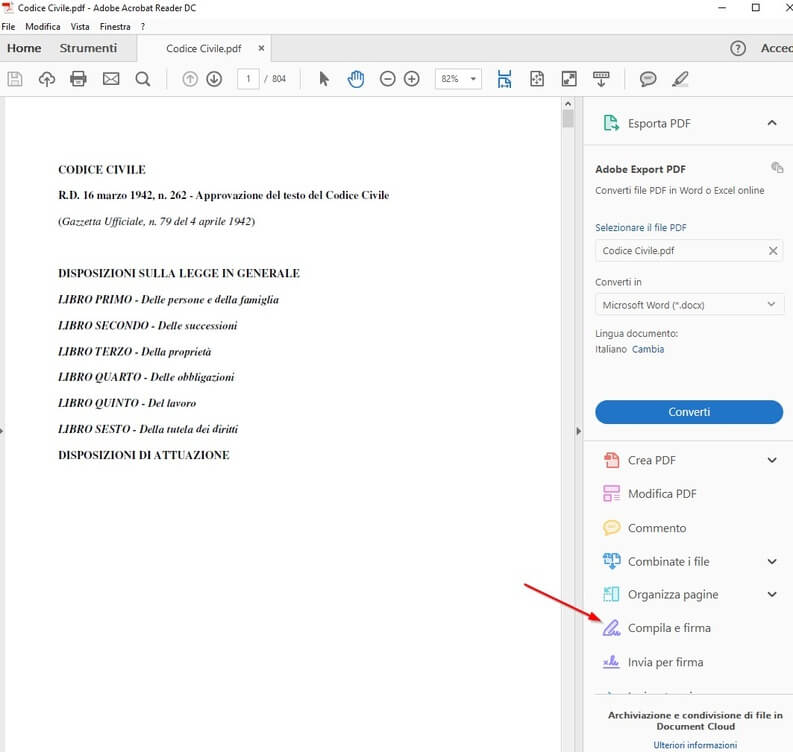Collapse the Esporta PDF section chevron
793x752 pixels.
pos(772,123)
